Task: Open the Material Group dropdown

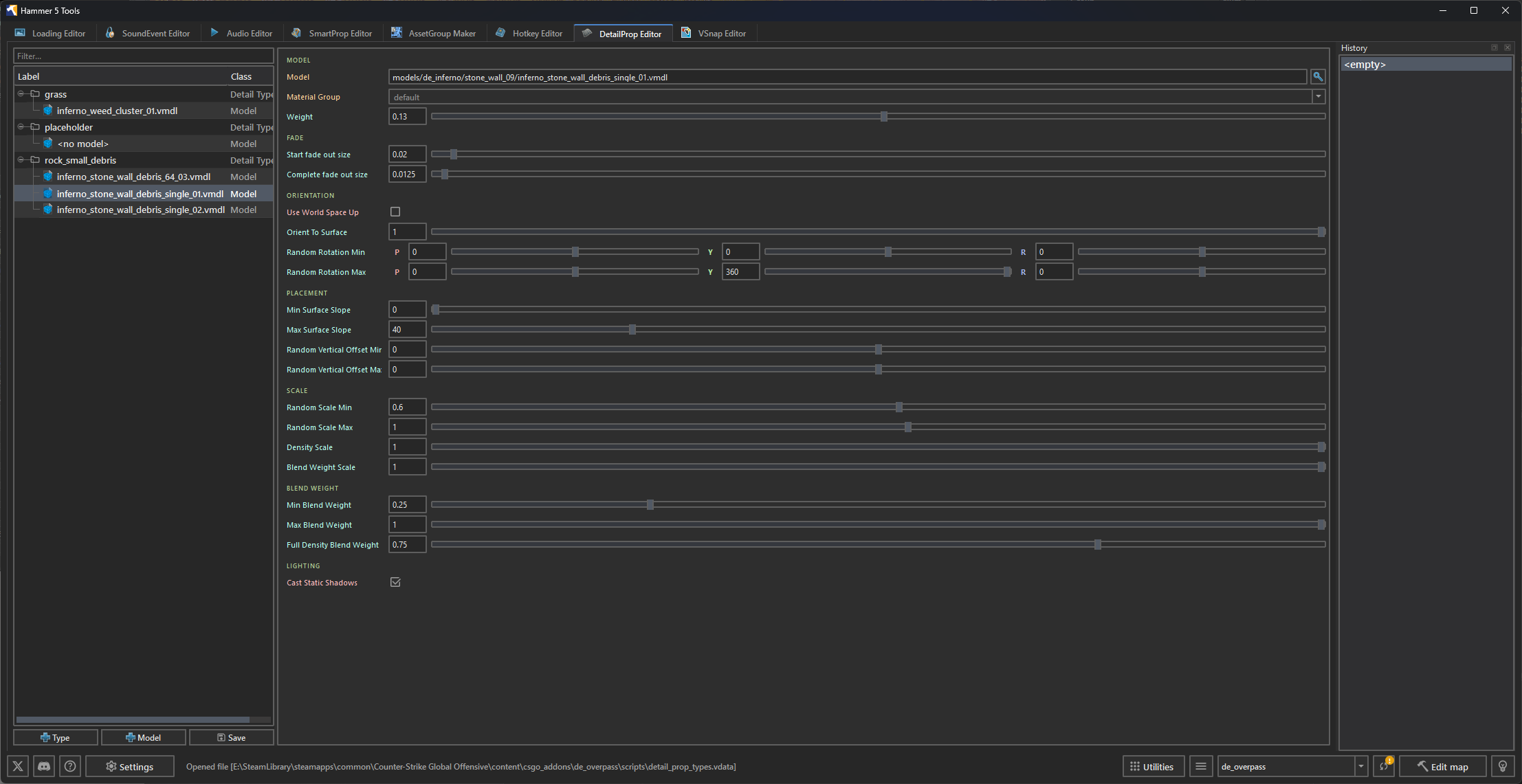Action: tap(1319, 97)
